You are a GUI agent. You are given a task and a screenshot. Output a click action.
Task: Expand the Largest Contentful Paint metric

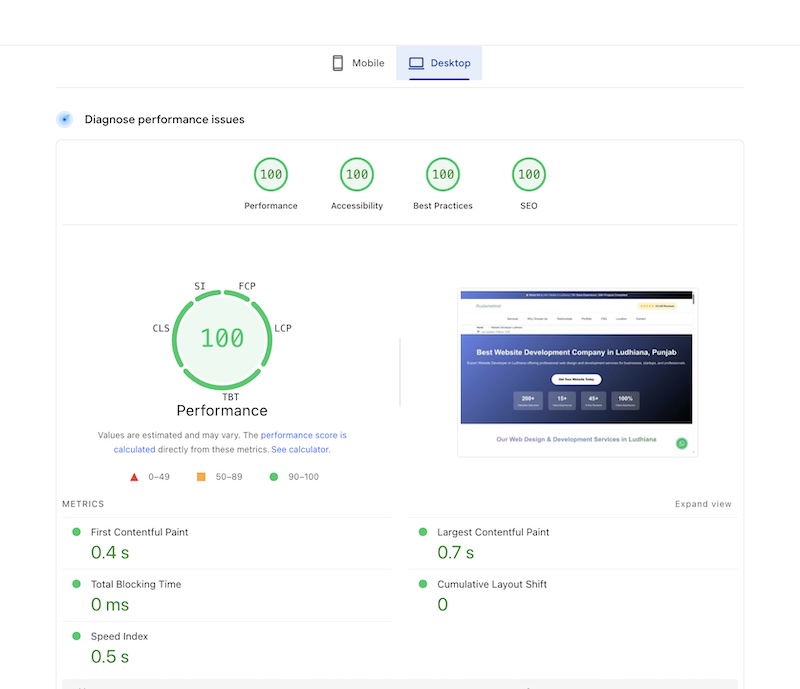click(x=493, y=532)
